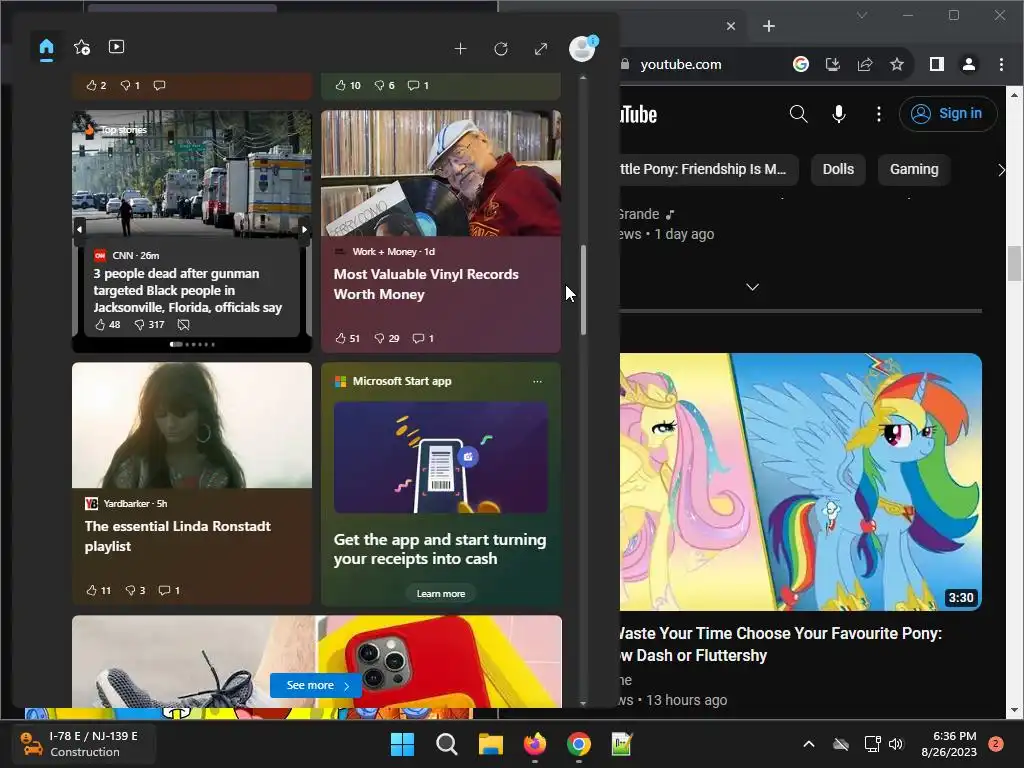Open comments on Vinyl Records article
Screen dimensions: 1024x768
tap(423, 338)
